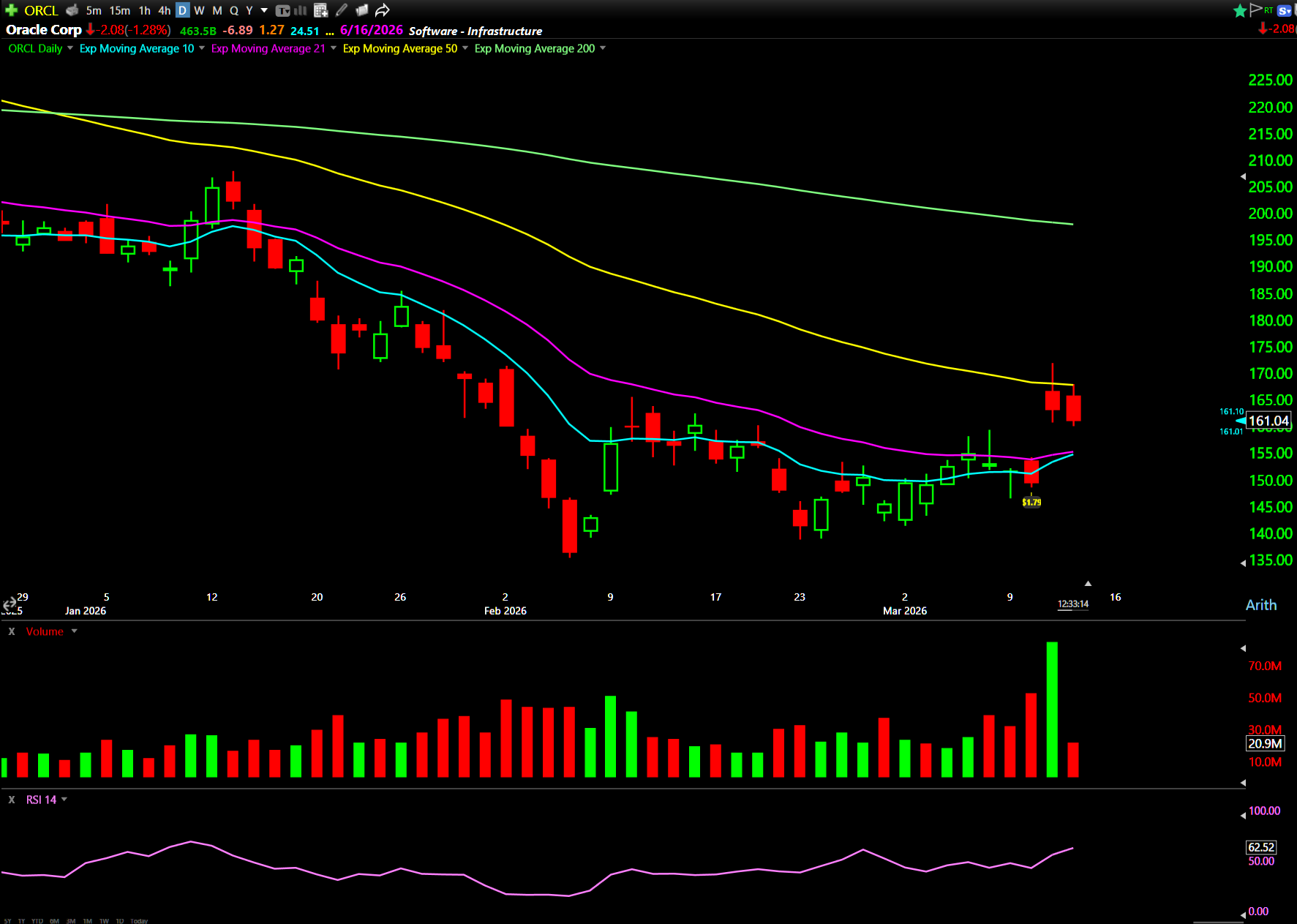The height and width of the screenshot is (924, 1297).
Task: Click the blue S dropdown button
Action: pyautogui.click(x=1284, y=10)
